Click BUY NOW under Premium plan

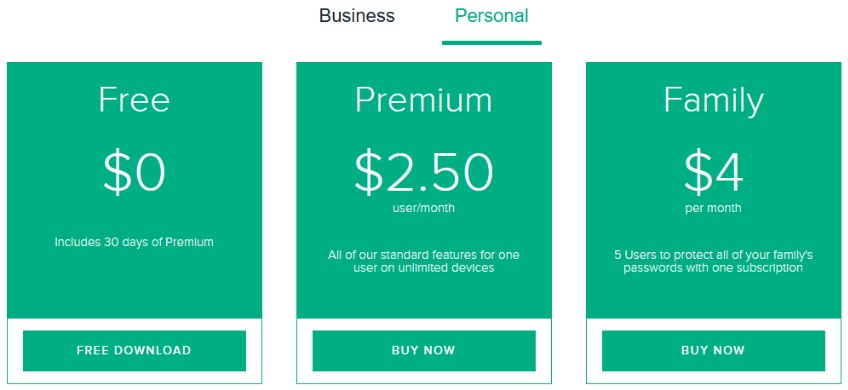point(424,351)
